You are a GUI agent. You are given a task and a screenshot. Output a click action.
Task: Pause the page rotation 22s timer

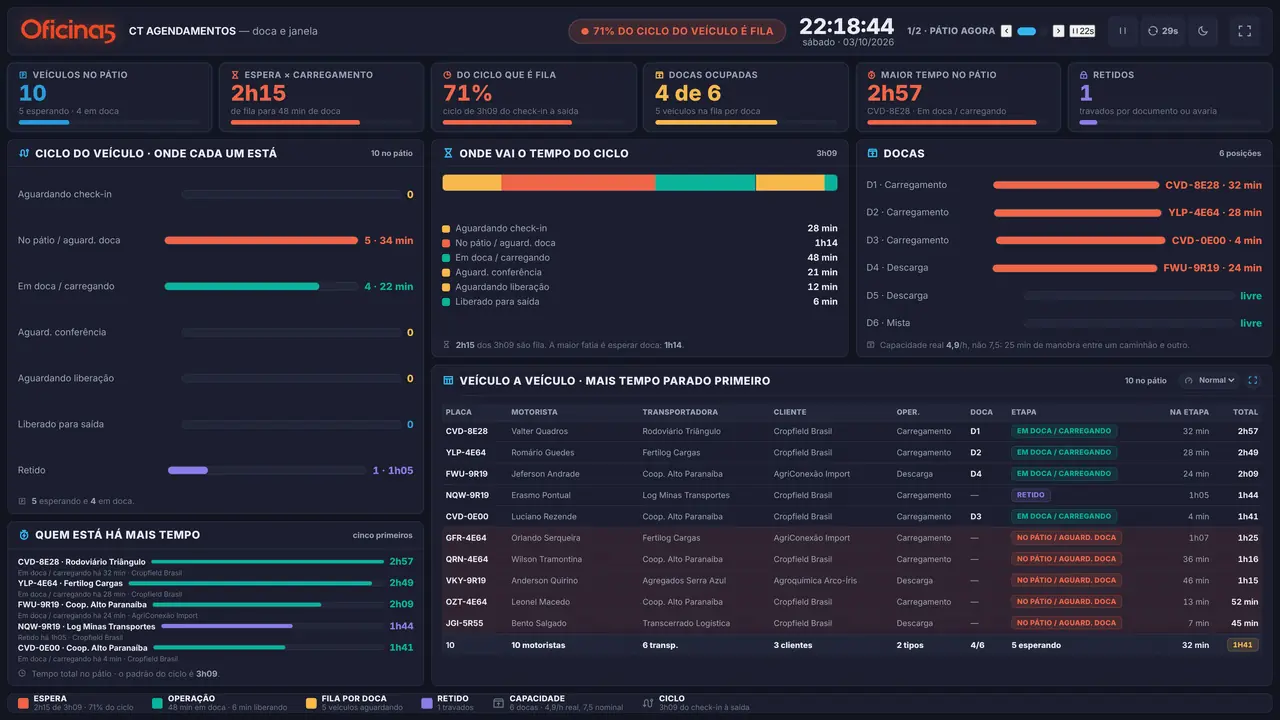point(1082,31)
